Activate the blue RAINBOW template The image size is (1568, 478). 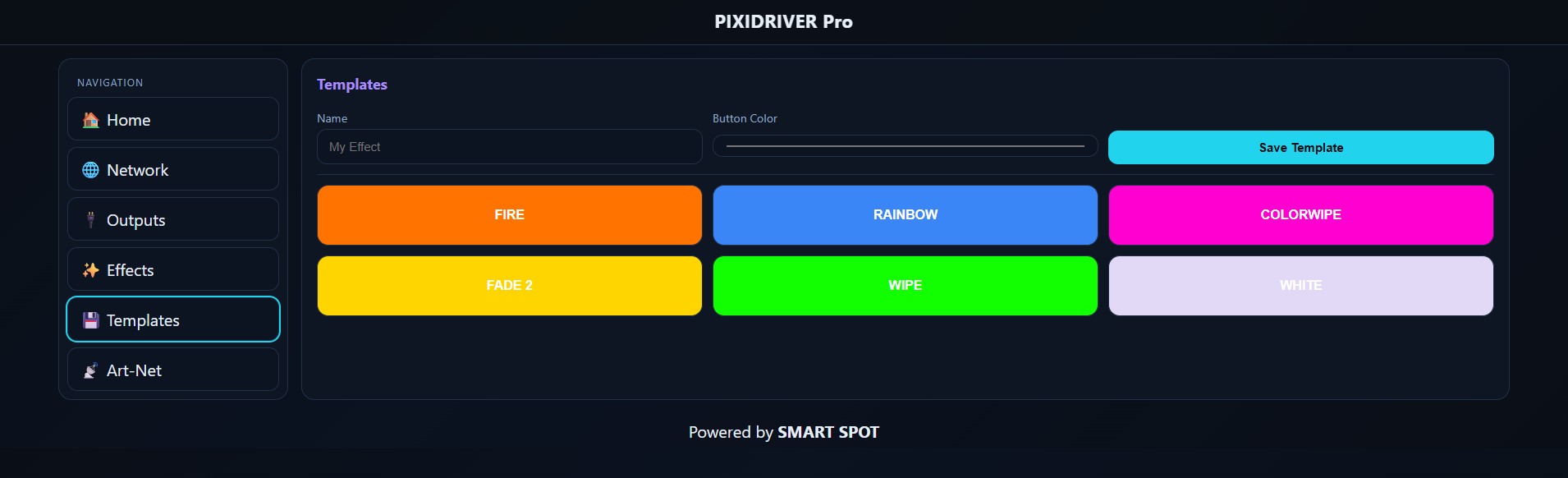pyautogui.click(x=905, y=215)
